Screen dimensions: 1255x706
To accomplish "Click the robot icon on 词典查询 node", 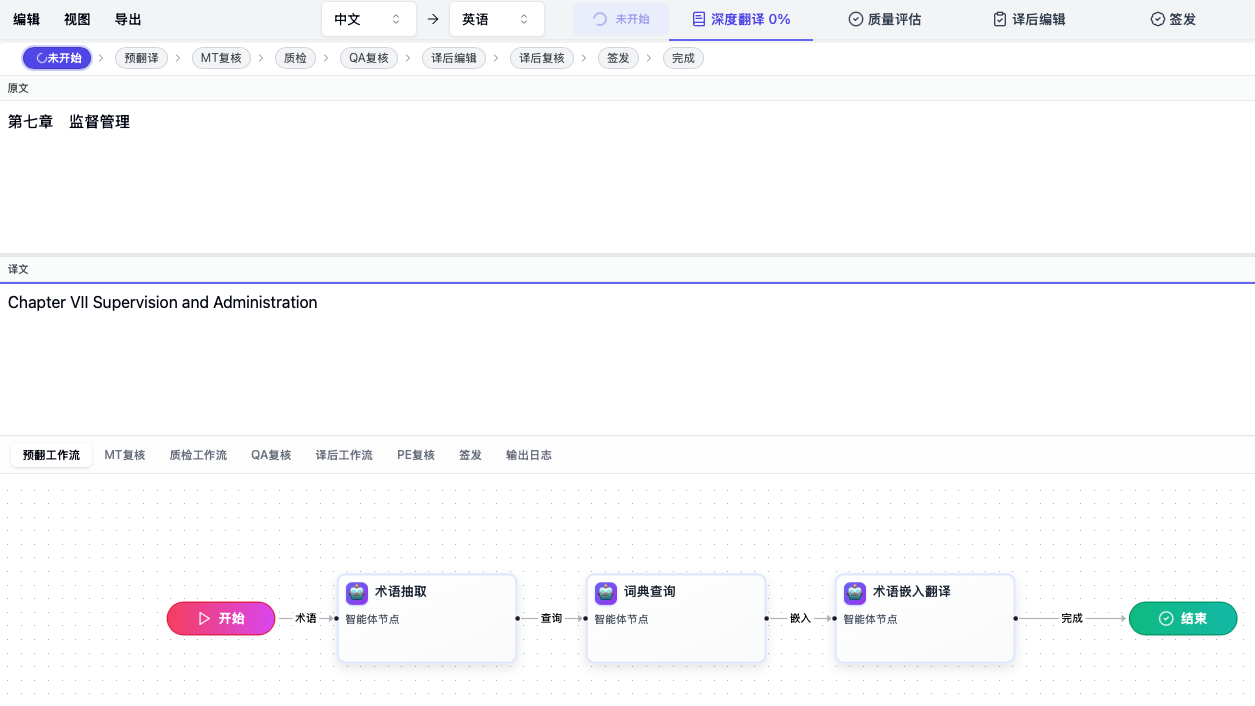I will pyautogui.click(x=606, y=593).
